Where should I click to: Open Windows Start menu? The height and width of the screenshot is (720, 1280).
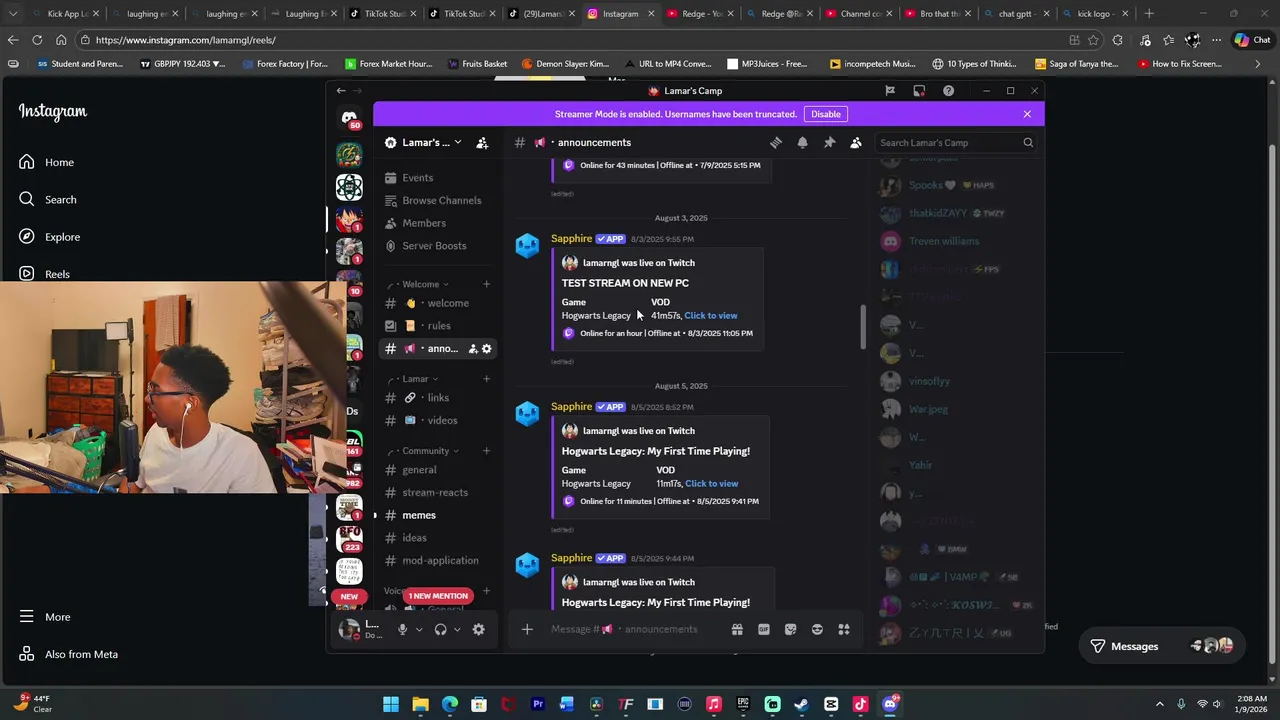391,704
